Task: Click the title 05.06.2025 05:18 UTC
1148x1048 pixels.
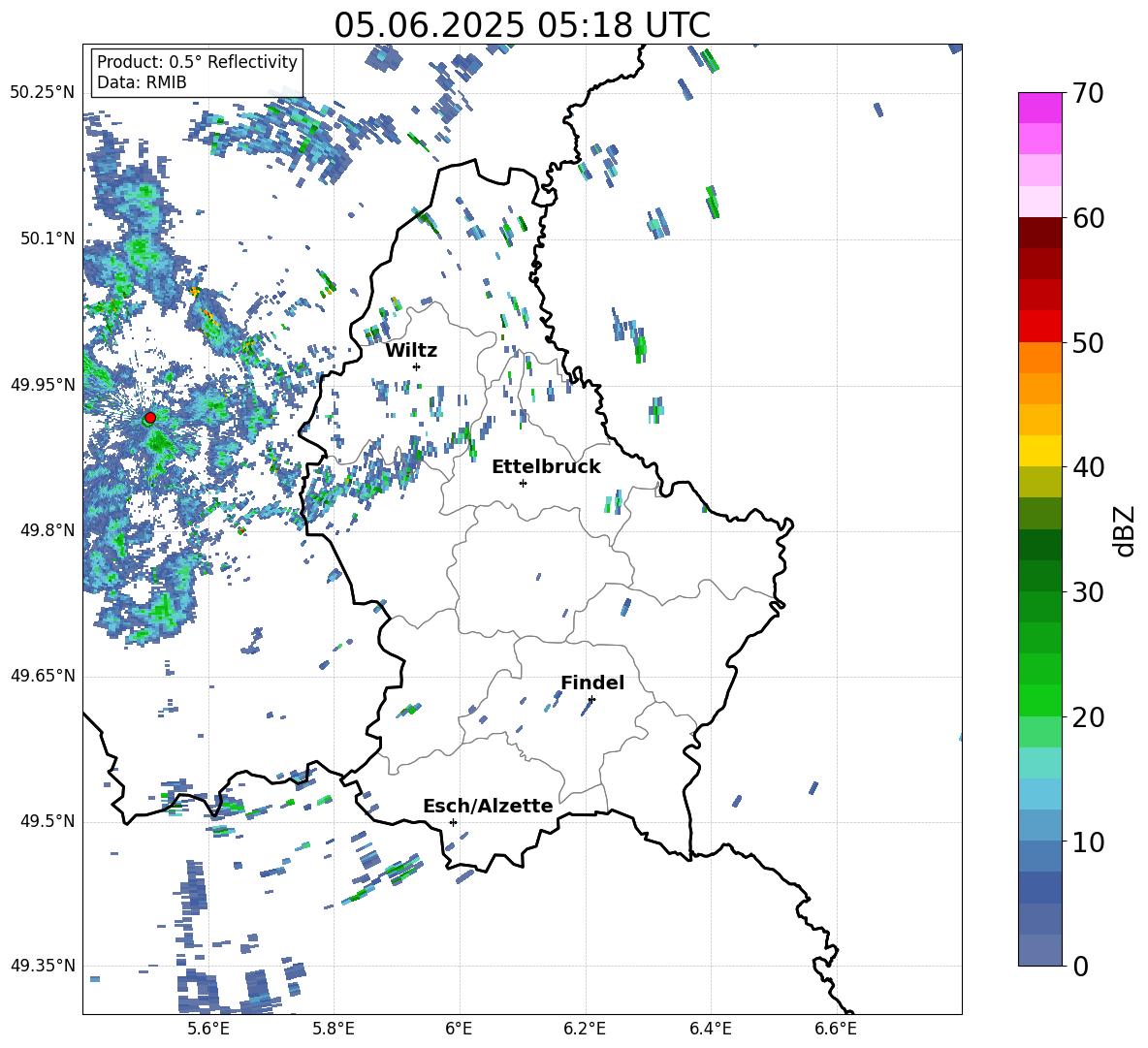Action: pyautogui.click(x=522, y=25)
